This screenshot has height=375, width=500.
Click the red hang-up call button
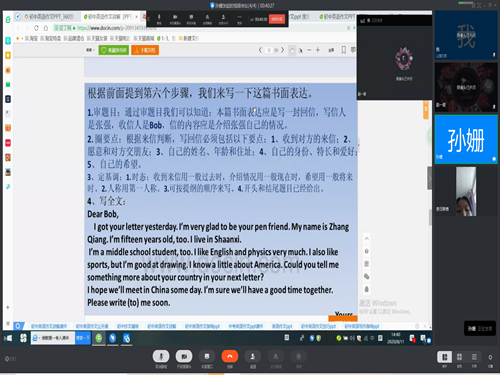[230, 356]
